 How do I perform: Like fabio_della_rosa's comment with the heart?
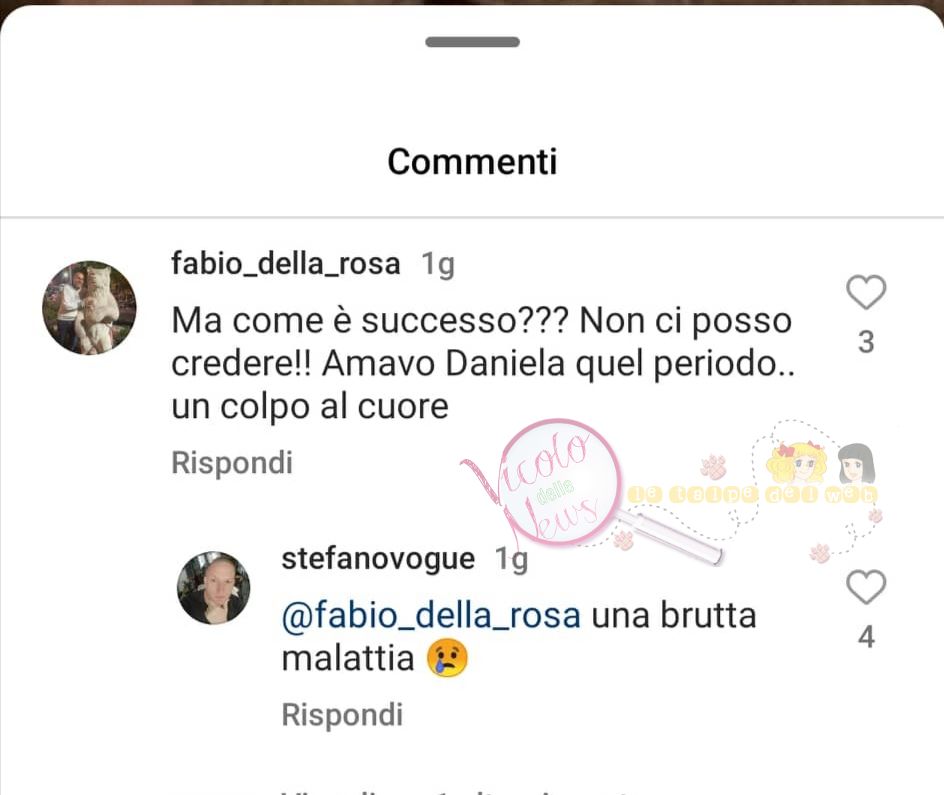coord(866,292)
